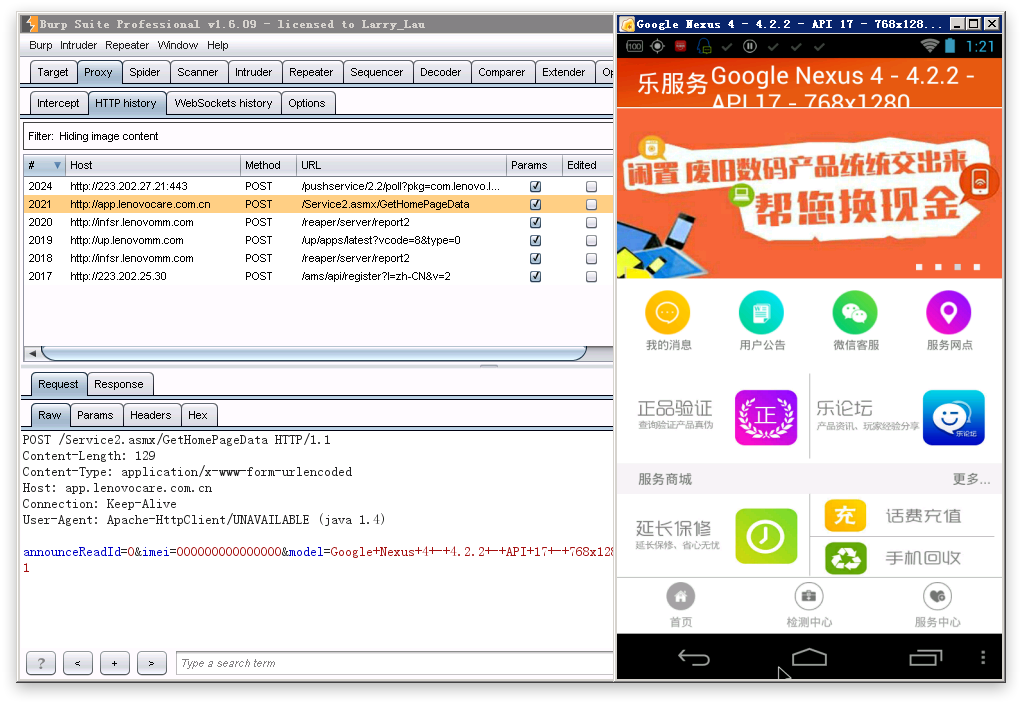Tap the Android recent apps button
The width and height of the screenshot is (1022, 704).
pos(926,658)
